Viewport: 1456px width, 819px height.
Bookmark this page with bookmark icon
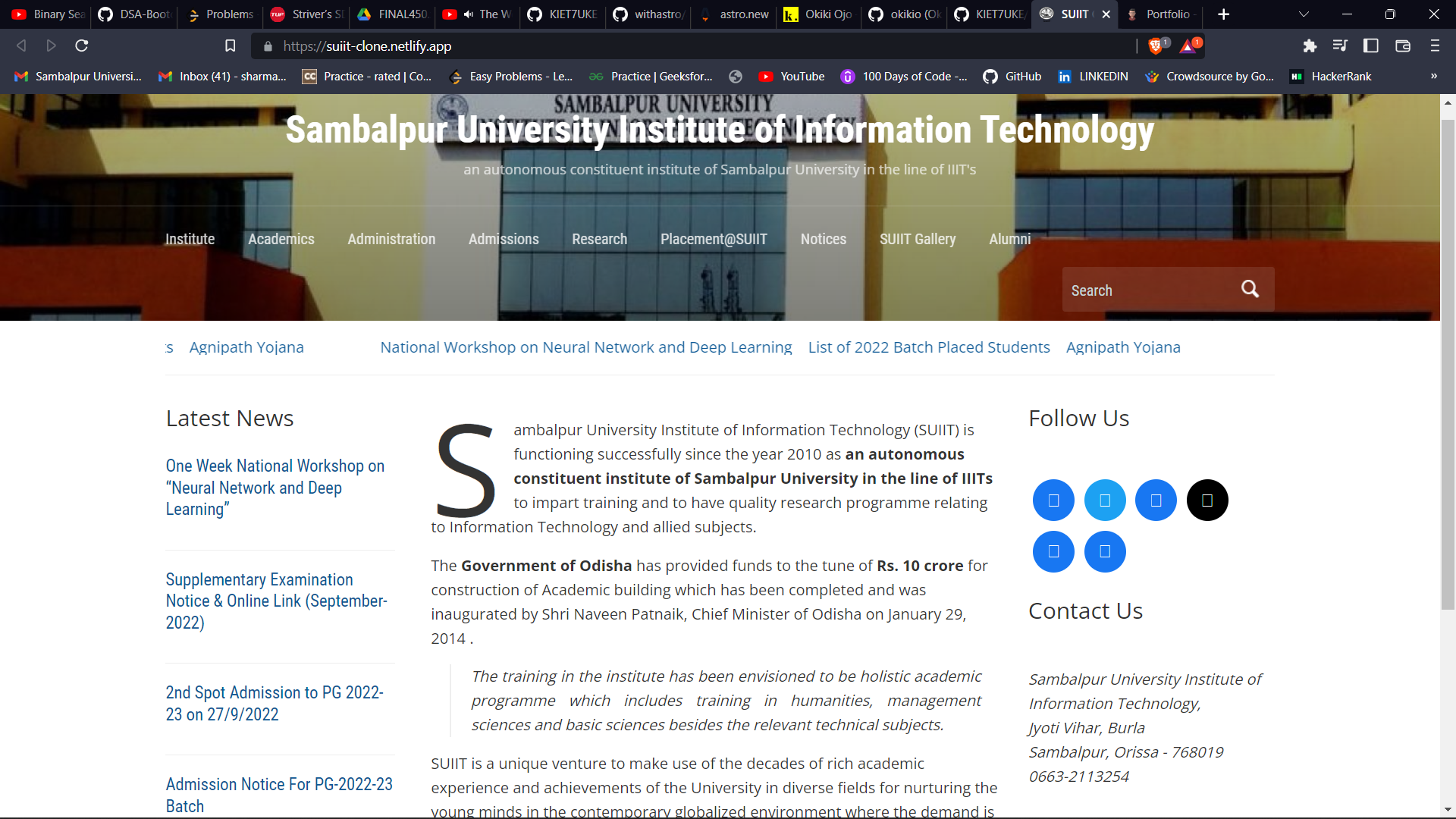231,46
